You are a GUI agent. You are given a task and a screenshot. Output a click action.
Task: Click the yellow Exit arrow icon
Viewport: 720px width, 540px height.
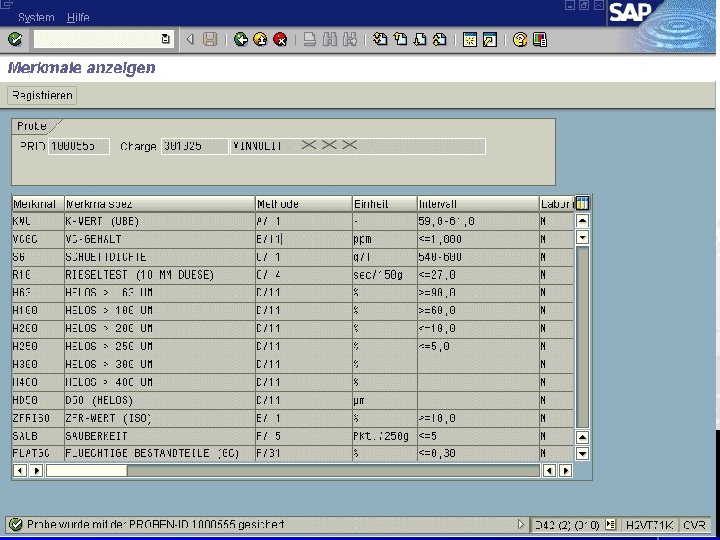pos(260,39)
